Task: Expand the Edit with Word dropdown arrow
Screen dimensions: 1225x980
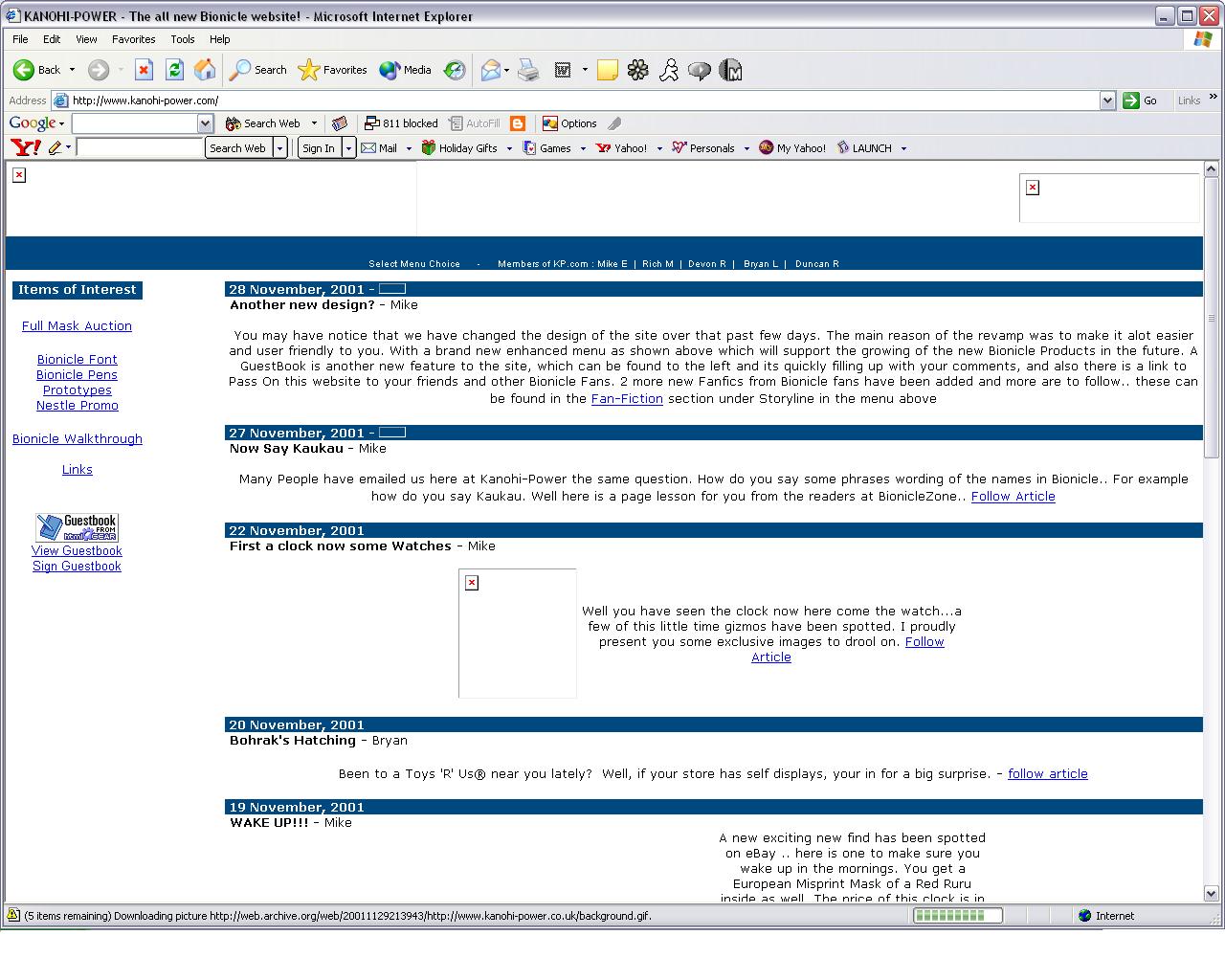Action: pyautogui.click(x=585, y=70)
